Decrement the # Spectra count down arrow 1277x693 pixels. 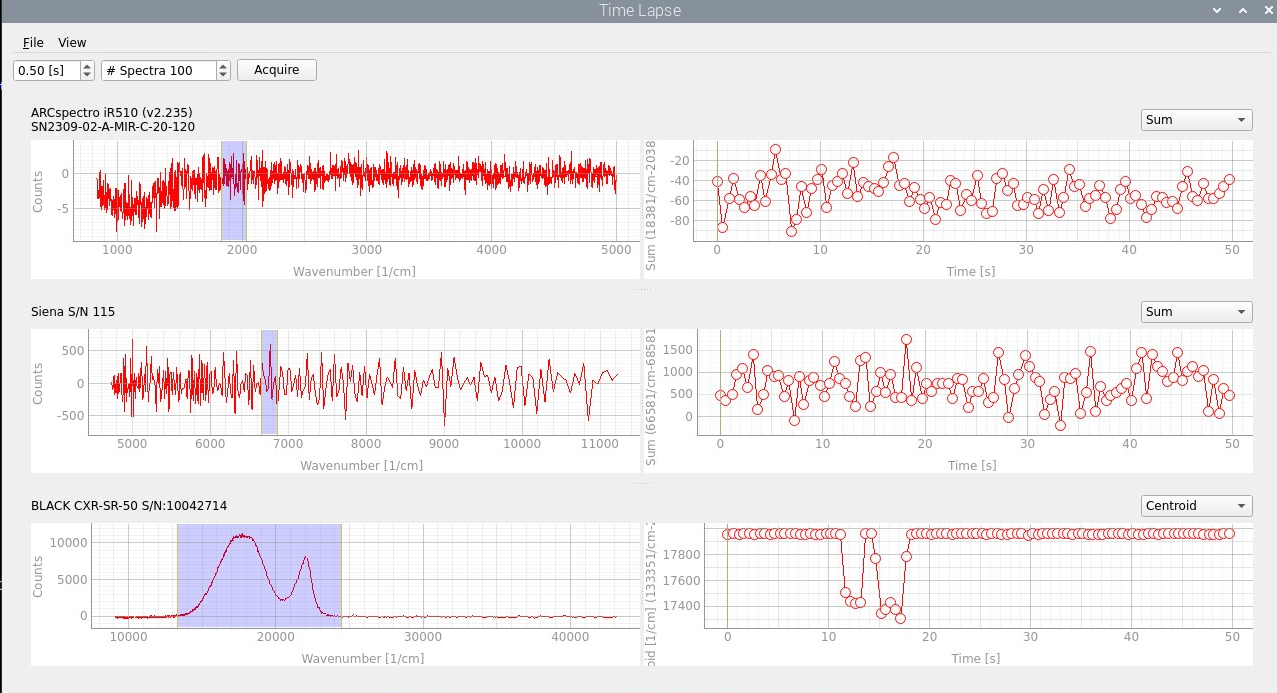[x=222, y=75]
